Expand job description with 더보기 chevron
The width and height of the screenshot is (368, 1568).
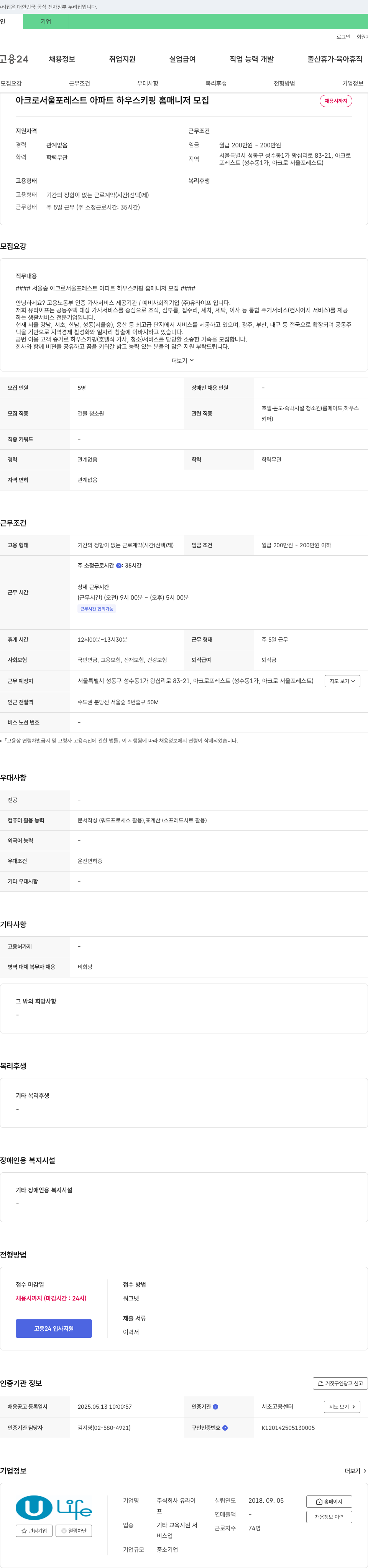pos(183,361)
